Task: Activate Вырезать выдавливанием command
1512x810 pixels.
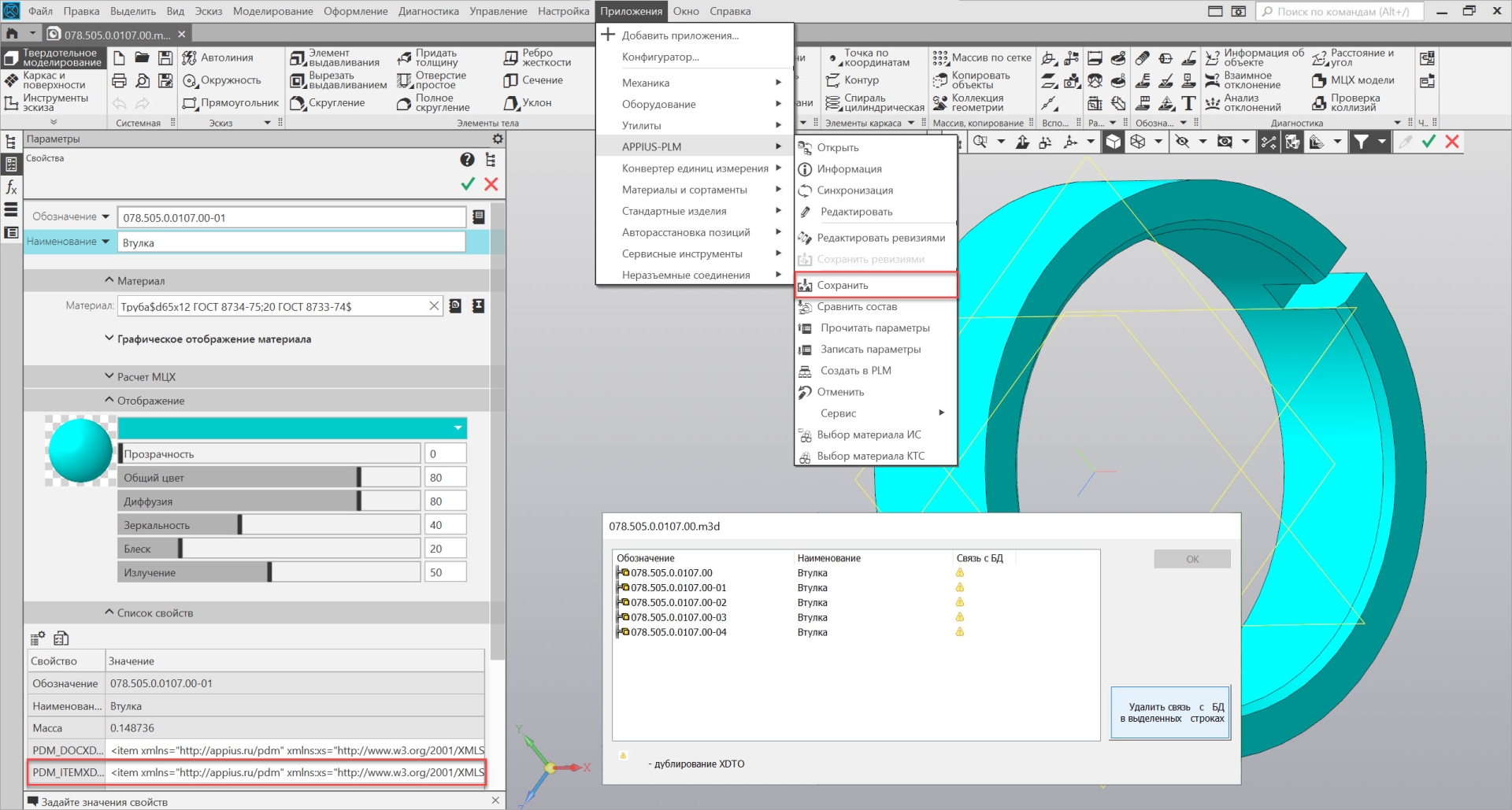Action: [x=339, y=80]
